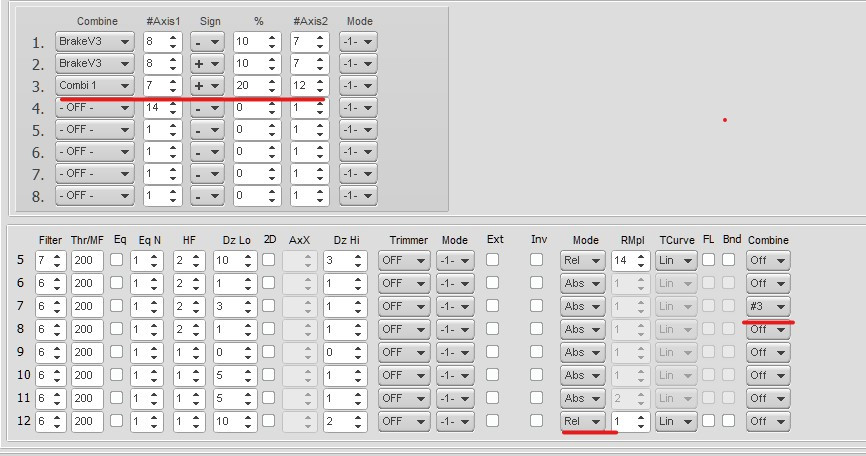Toggle the Ext checkbox for axis 7
The width and height of the screenshot is (866, 456).
pos(493,306)
